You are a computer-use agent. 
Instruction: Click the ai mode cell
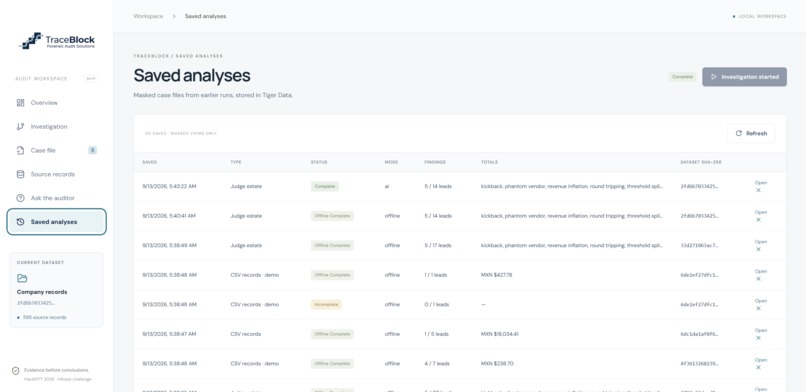coord(387,186)
